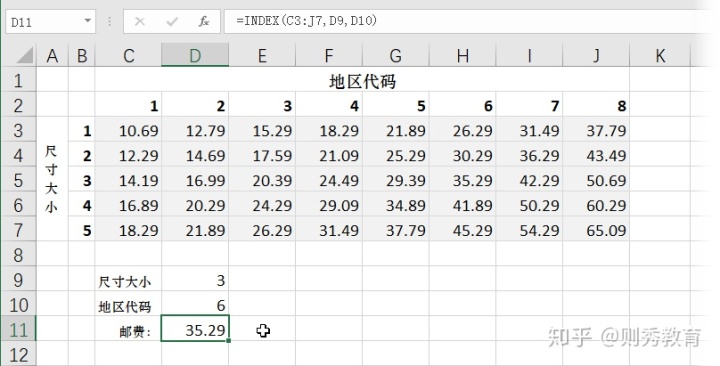
Task: Click cell with value 15.29
Action: pos(262,130)
